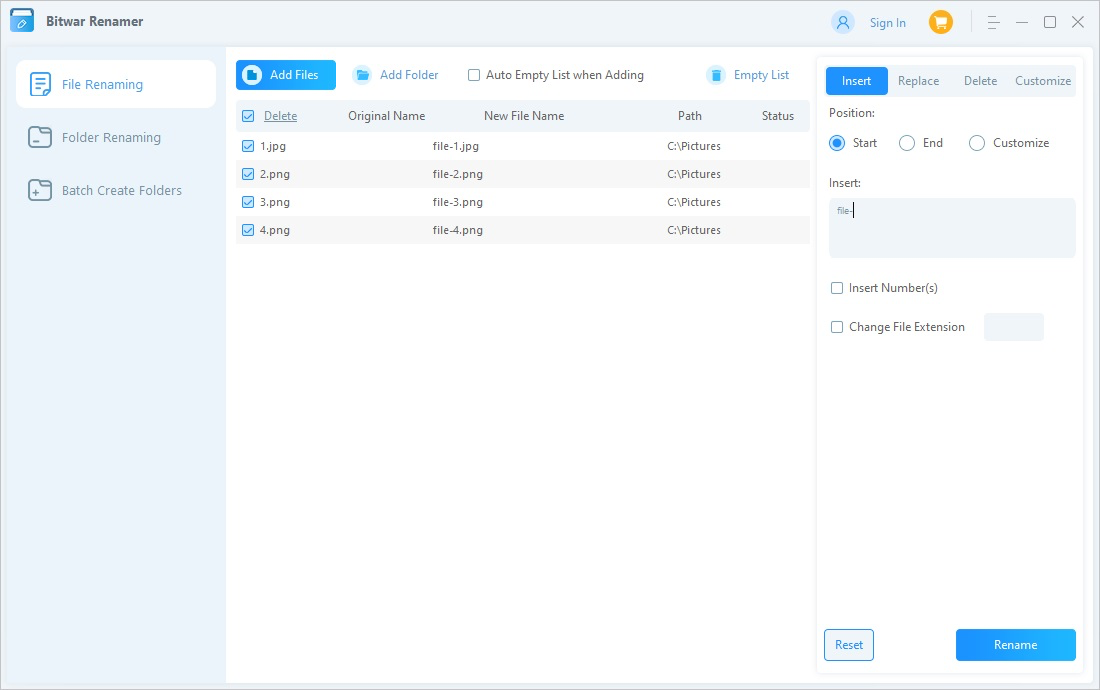Open the hamburger menu icon in title bar
Viewport: 1100px width, 690px height.
[993, 22]
